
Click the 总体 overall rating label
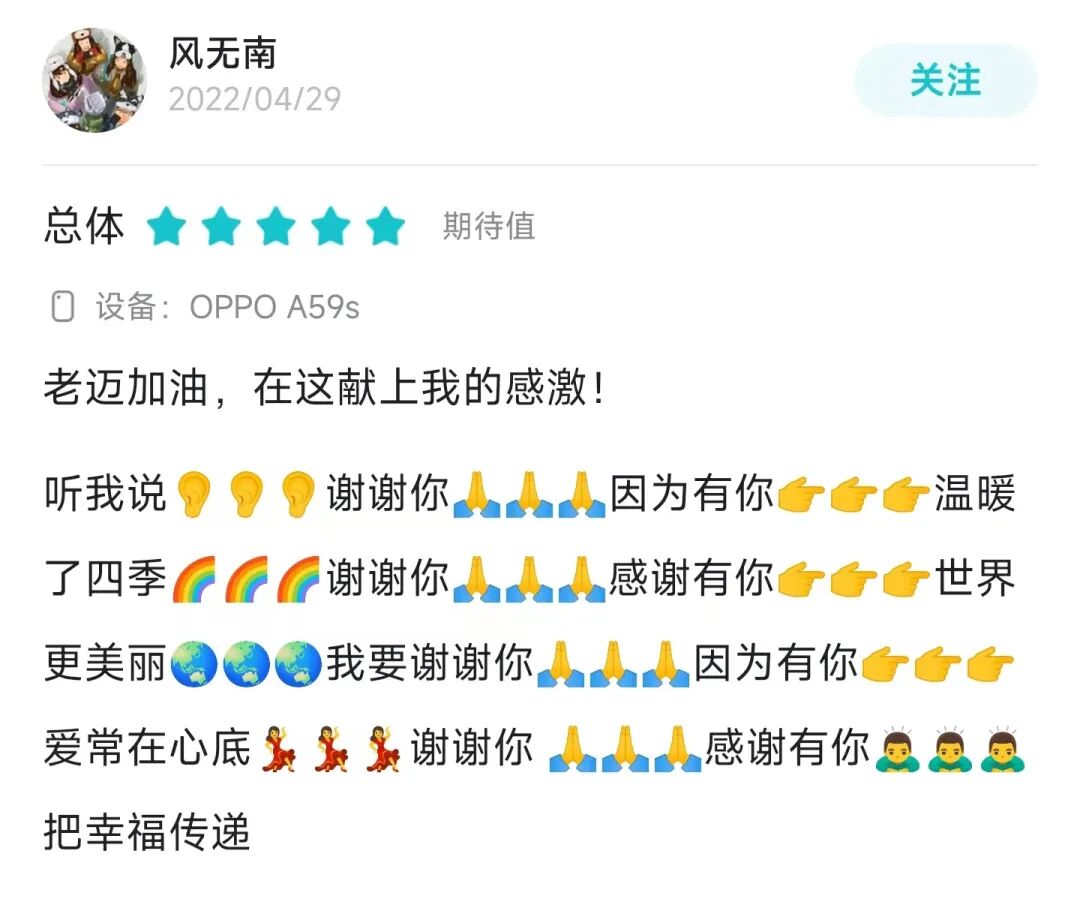coord(84,226)
